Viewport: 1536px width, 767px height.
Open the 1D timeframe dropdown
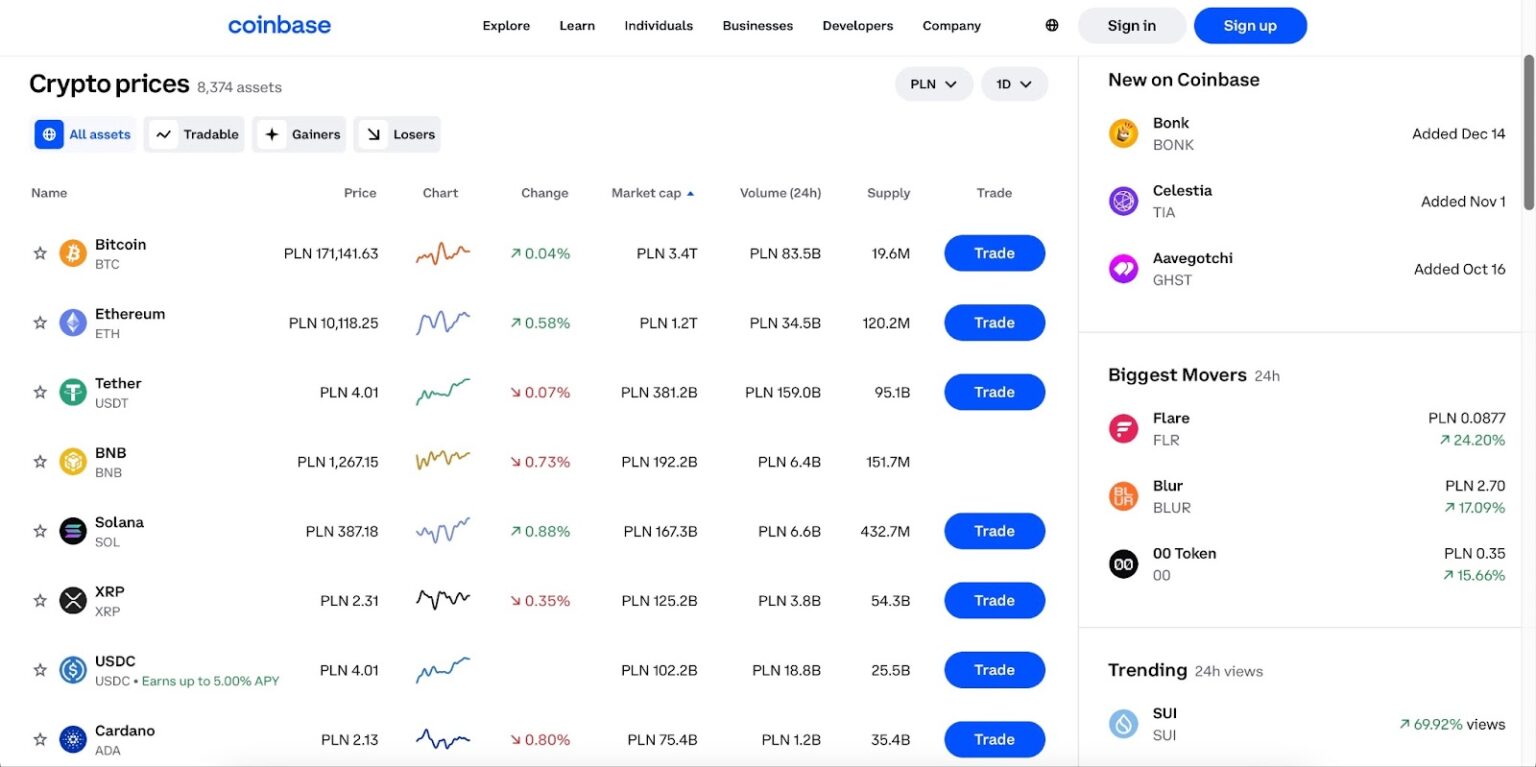tap(1014, 84)
